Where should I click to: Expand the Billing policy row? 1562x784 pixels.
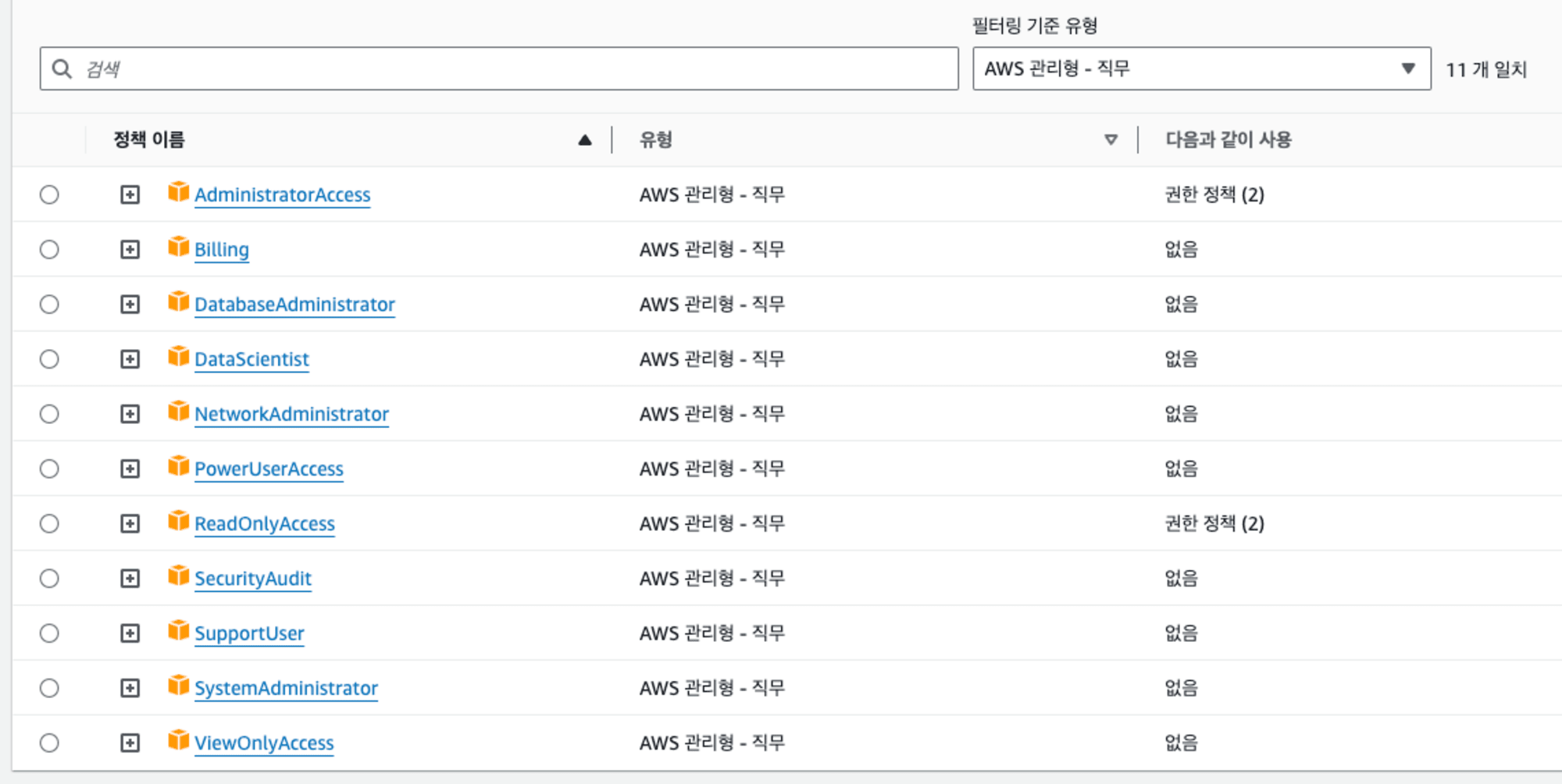pyautogui.click(x=130, y=249)
